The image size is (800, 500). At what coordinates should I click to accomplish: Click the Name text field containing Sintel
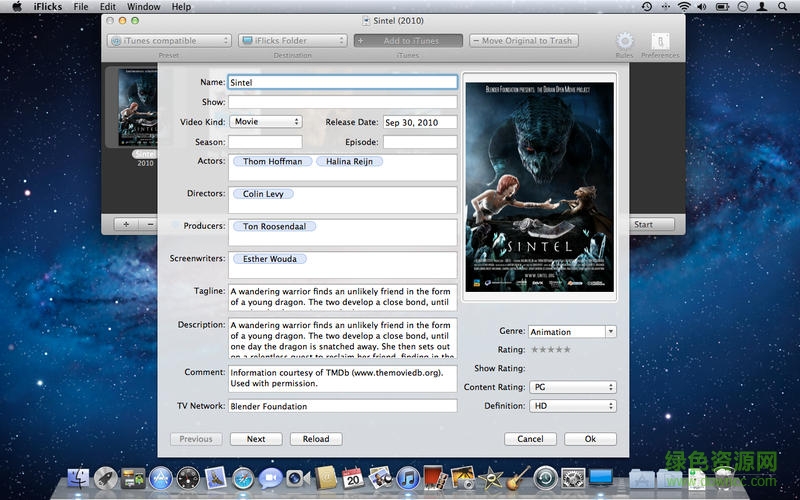click(342, 83)
